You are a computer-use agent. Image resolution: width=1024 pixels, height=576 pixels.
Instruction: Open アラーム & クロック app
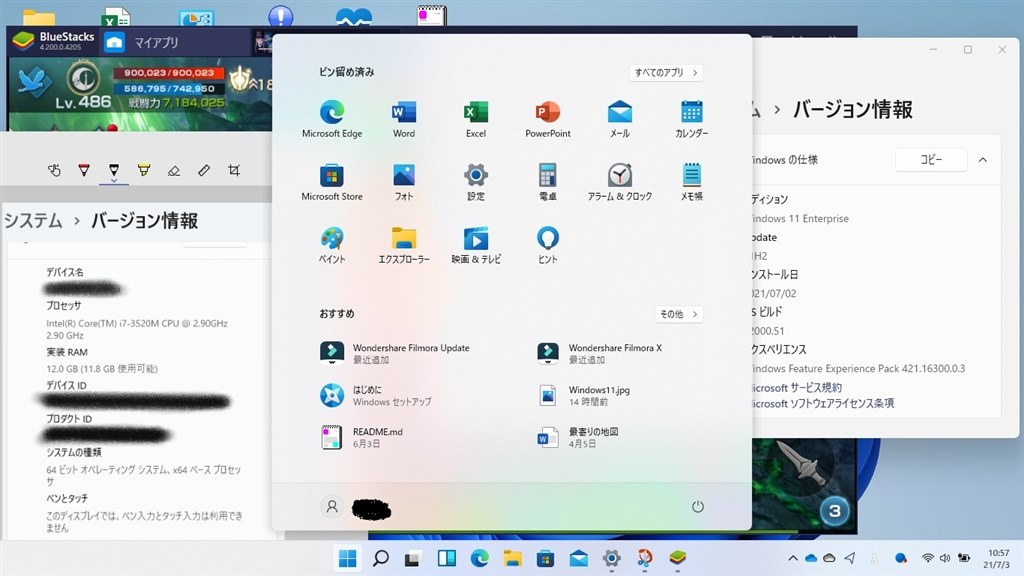coord(619,182)
